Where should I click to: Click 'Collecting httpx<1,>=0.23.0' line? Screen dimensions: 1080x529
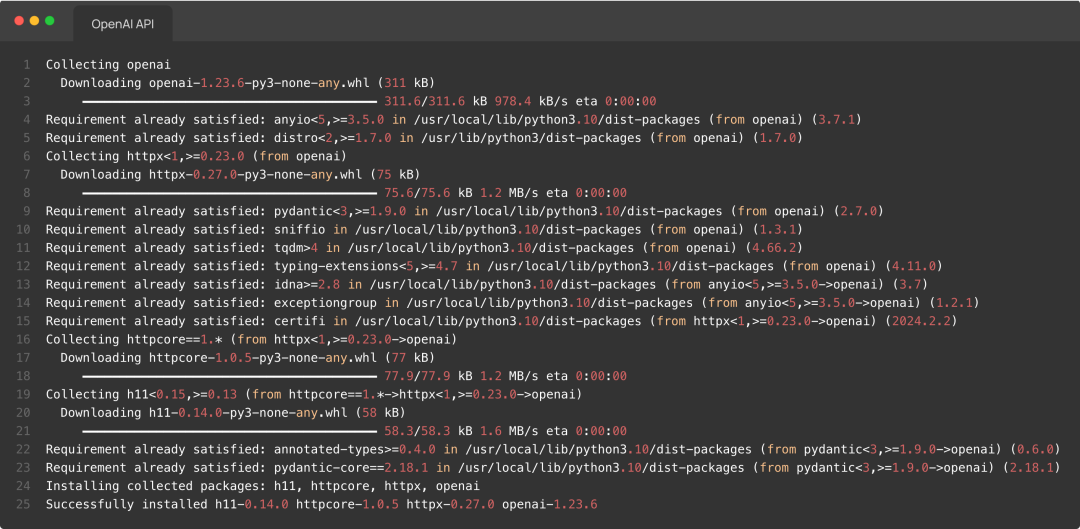click(196, 156)
